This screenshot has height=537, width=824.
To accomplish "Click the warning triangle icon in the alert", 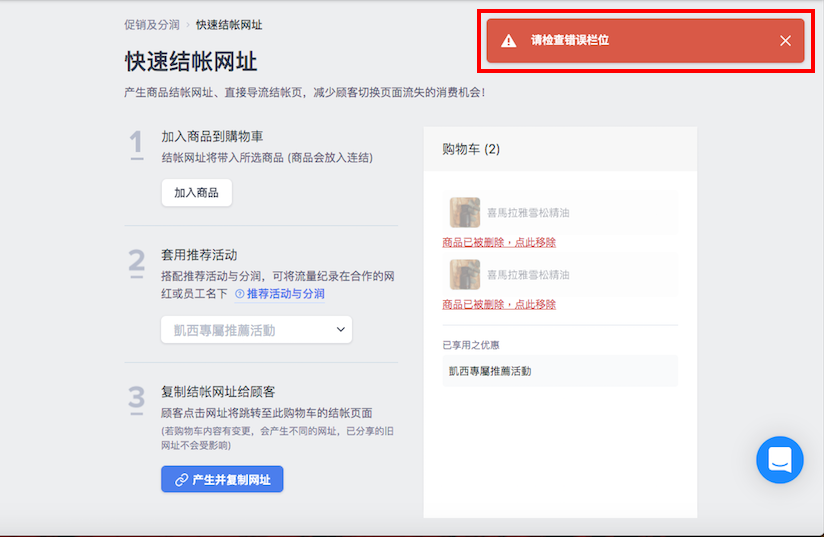I will tap(508, 41).
